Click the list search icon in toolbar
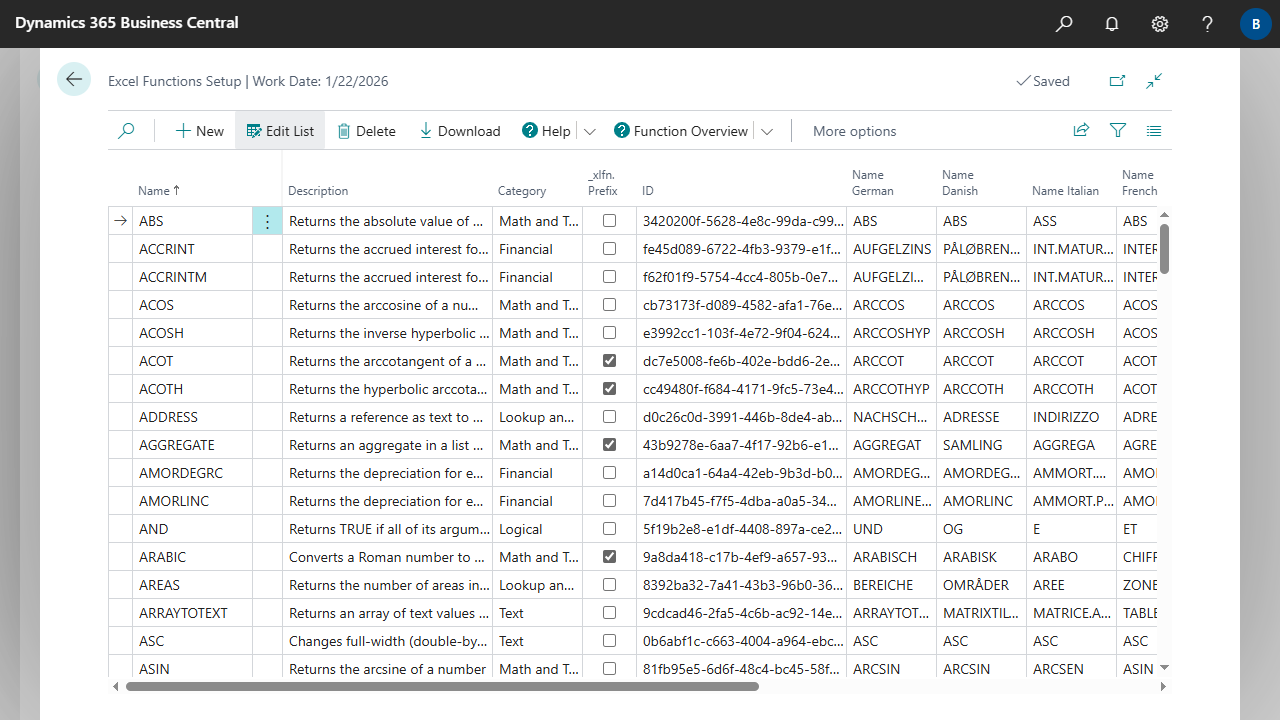 click(x=126, y=131)
